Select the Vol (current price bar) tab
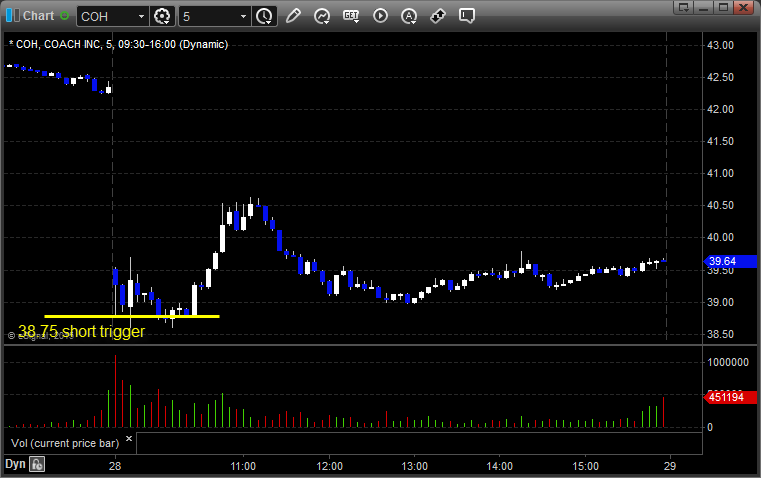The width and height of the screenshot is (761, 478). [x=64, y=441]
